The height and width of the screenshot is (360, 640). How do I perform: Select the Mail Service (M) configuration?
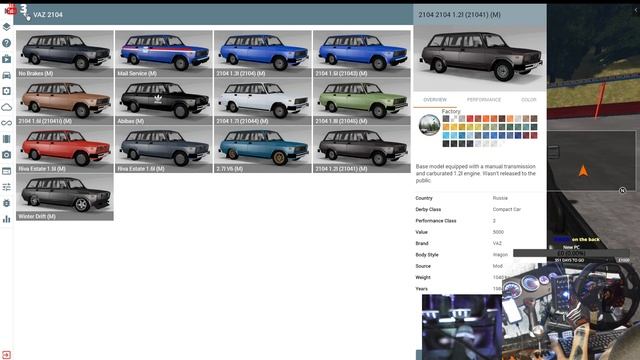164,53
